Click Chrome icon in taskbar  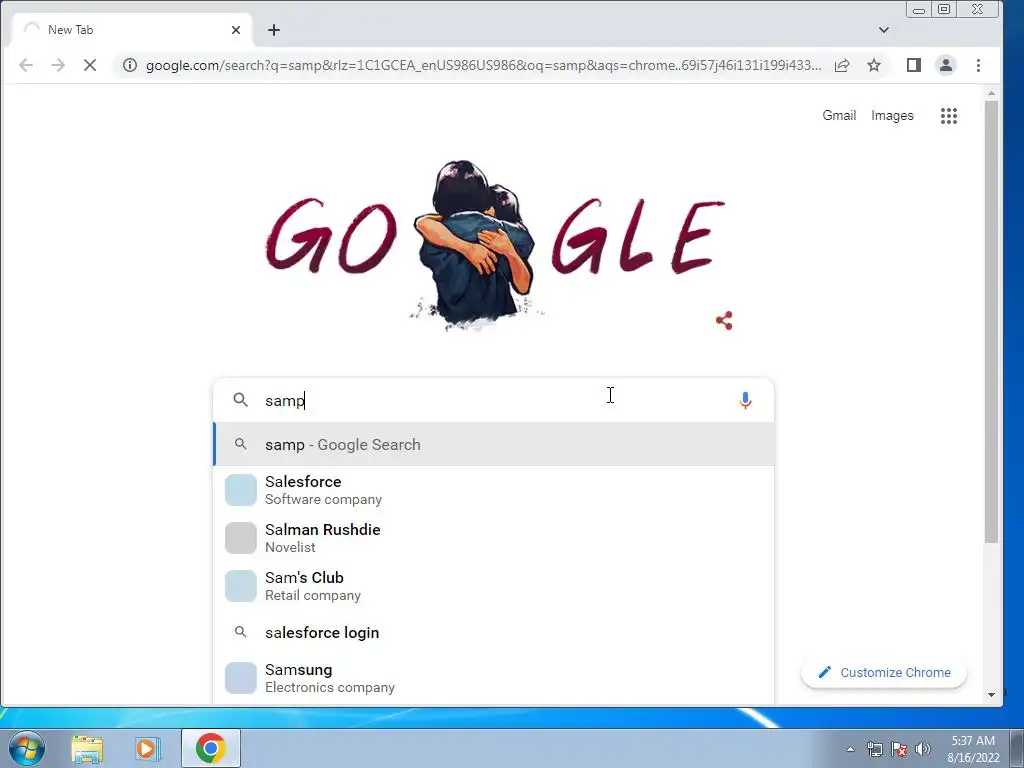210,748
